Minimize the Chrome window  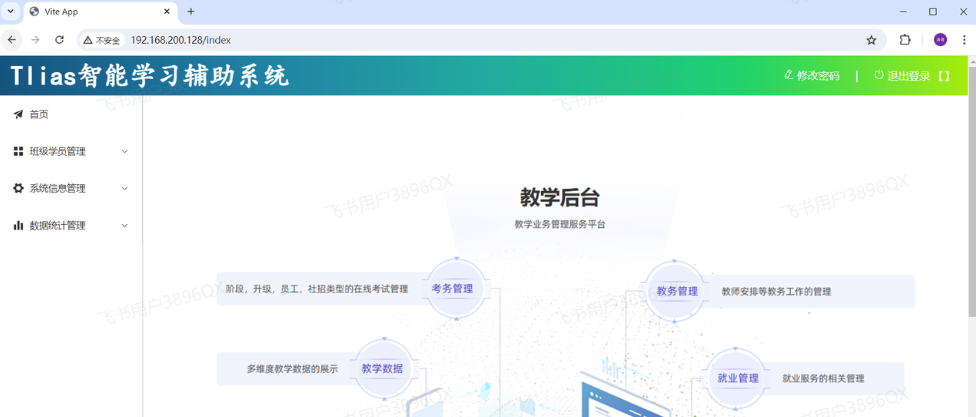point(903,11)
